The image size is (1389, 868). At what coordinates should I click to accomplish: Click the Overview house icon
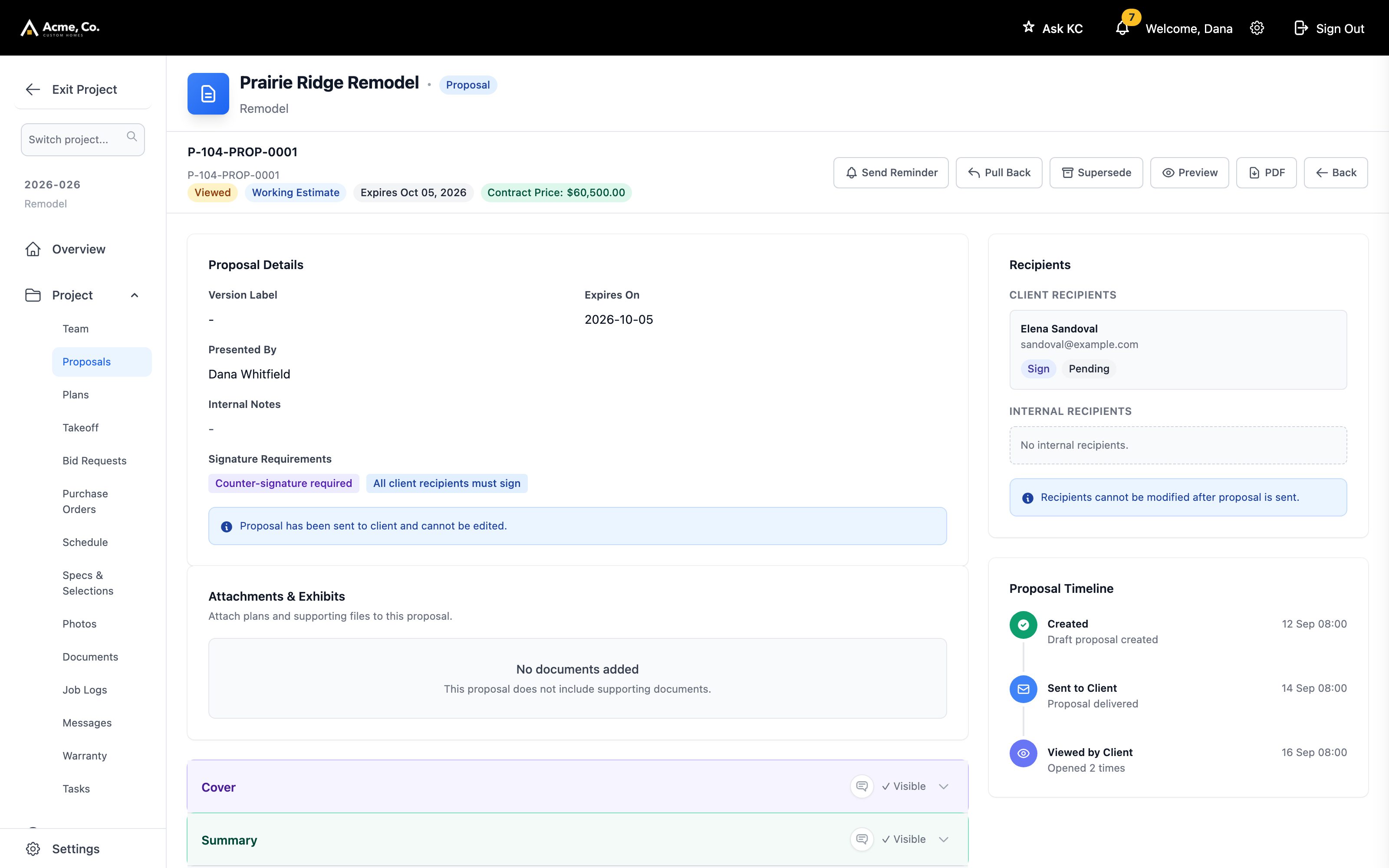33,249
